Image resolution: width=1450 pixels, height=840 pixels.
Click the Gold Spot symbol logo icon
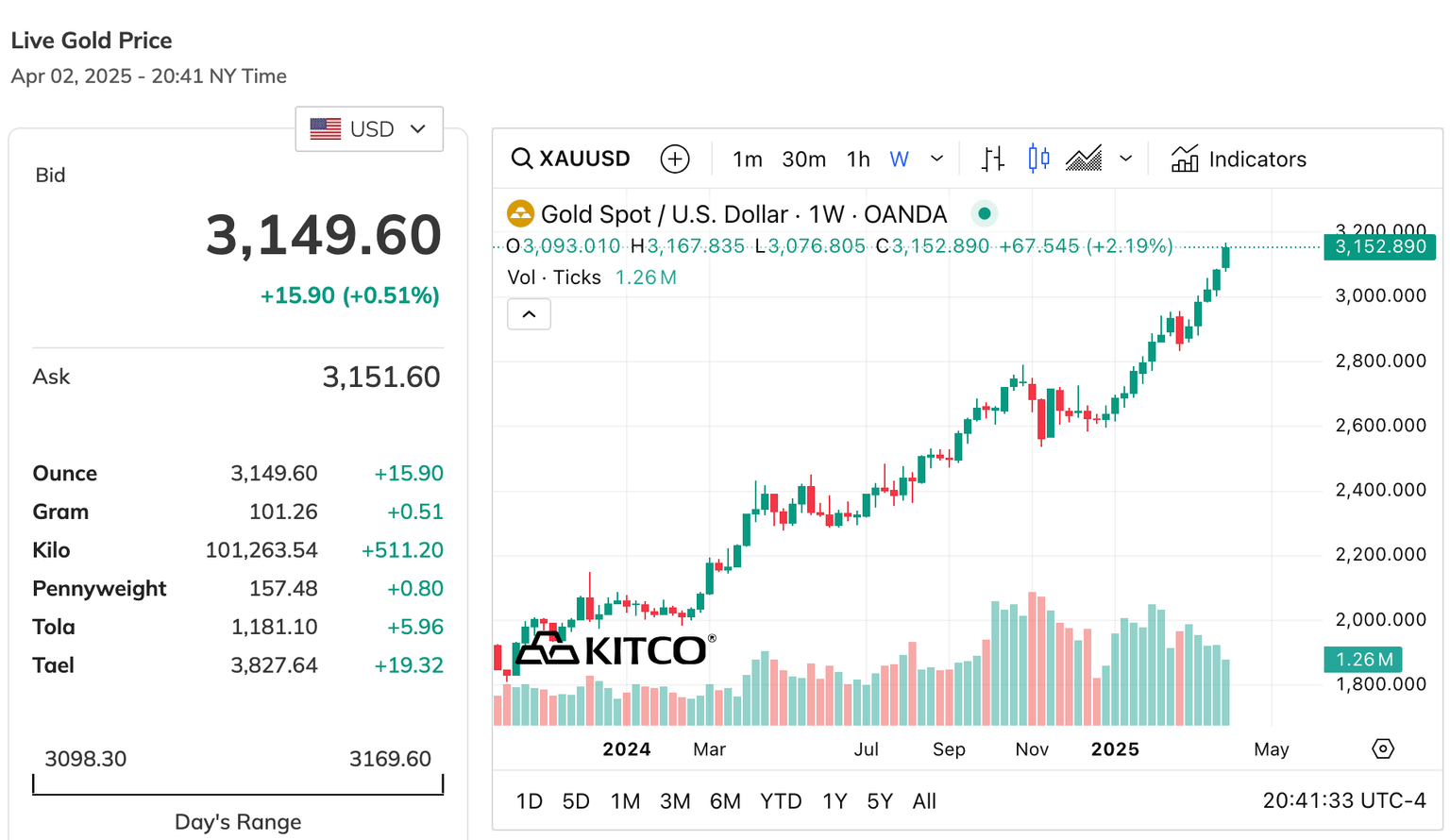click(520, 214)
